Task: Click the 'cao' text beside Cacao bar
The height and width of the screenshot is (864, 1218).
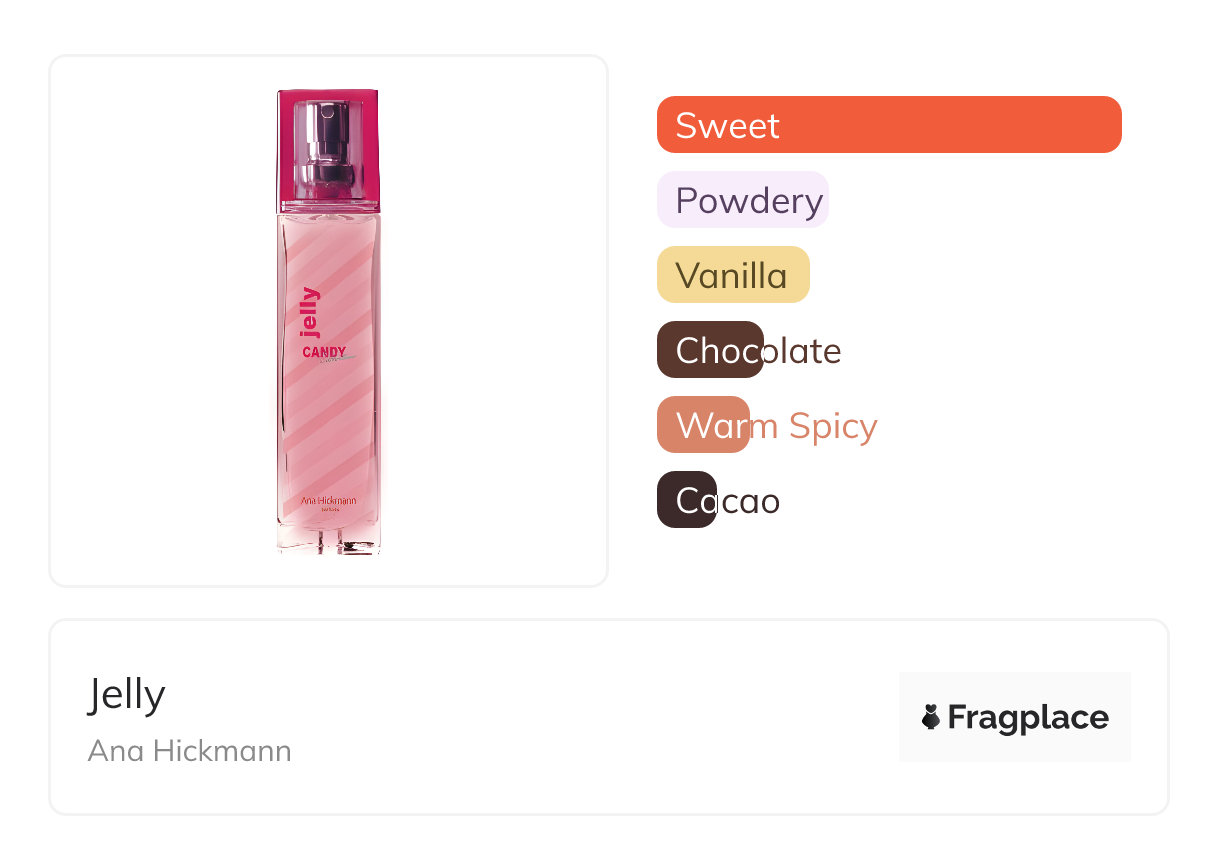Action: coord(750,501)
